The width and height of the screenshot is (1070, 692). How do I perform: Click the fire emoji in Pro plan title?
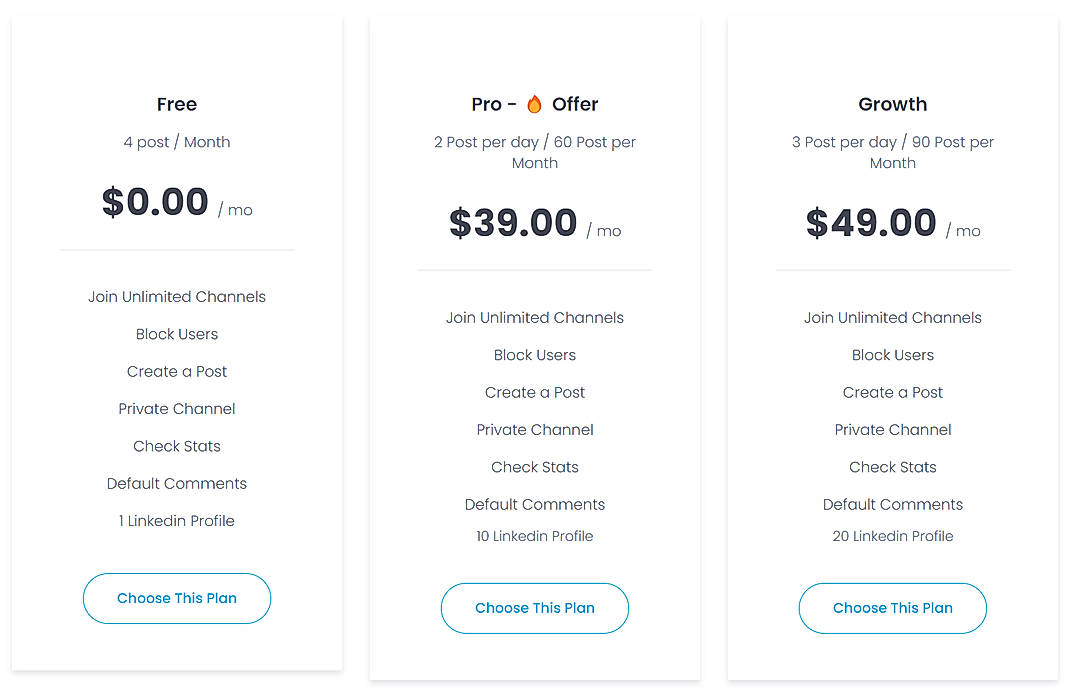[x=536, y=103]
